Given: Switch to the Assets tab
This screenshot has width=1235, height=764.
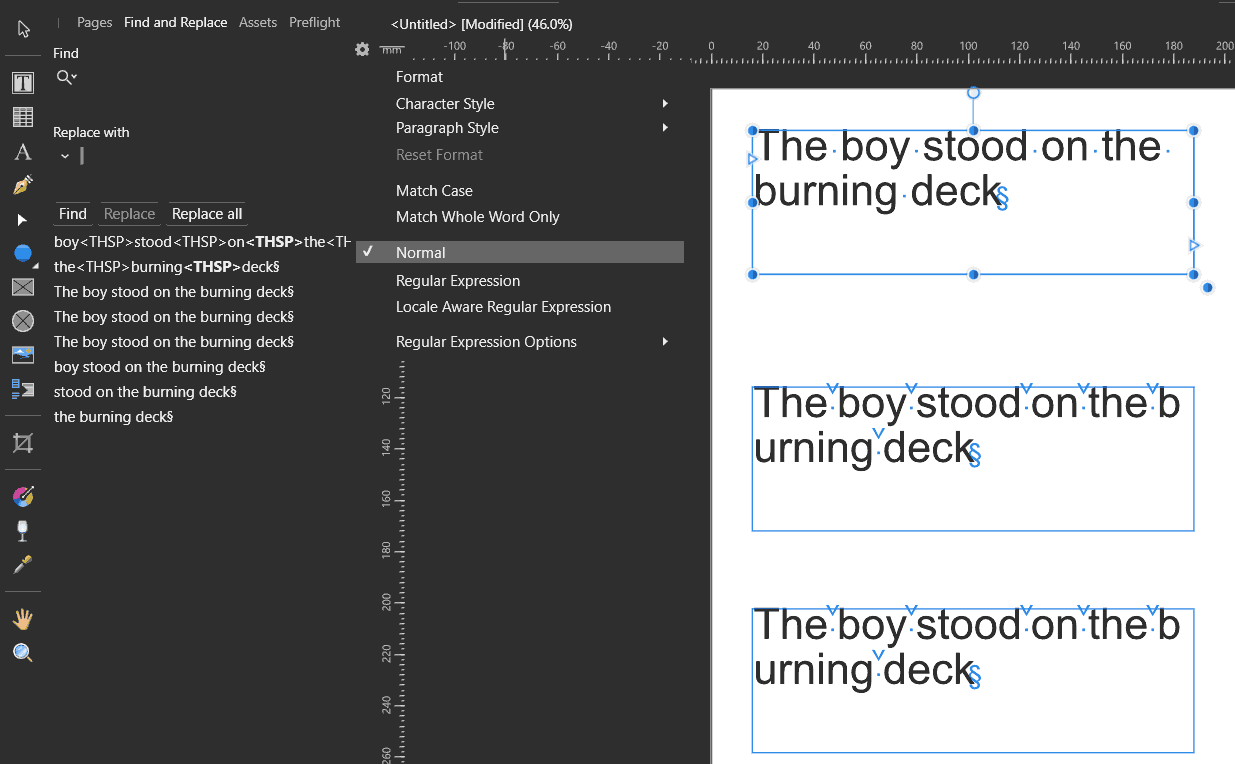Looking at the screenshot, I should click(x=258, y=22).
